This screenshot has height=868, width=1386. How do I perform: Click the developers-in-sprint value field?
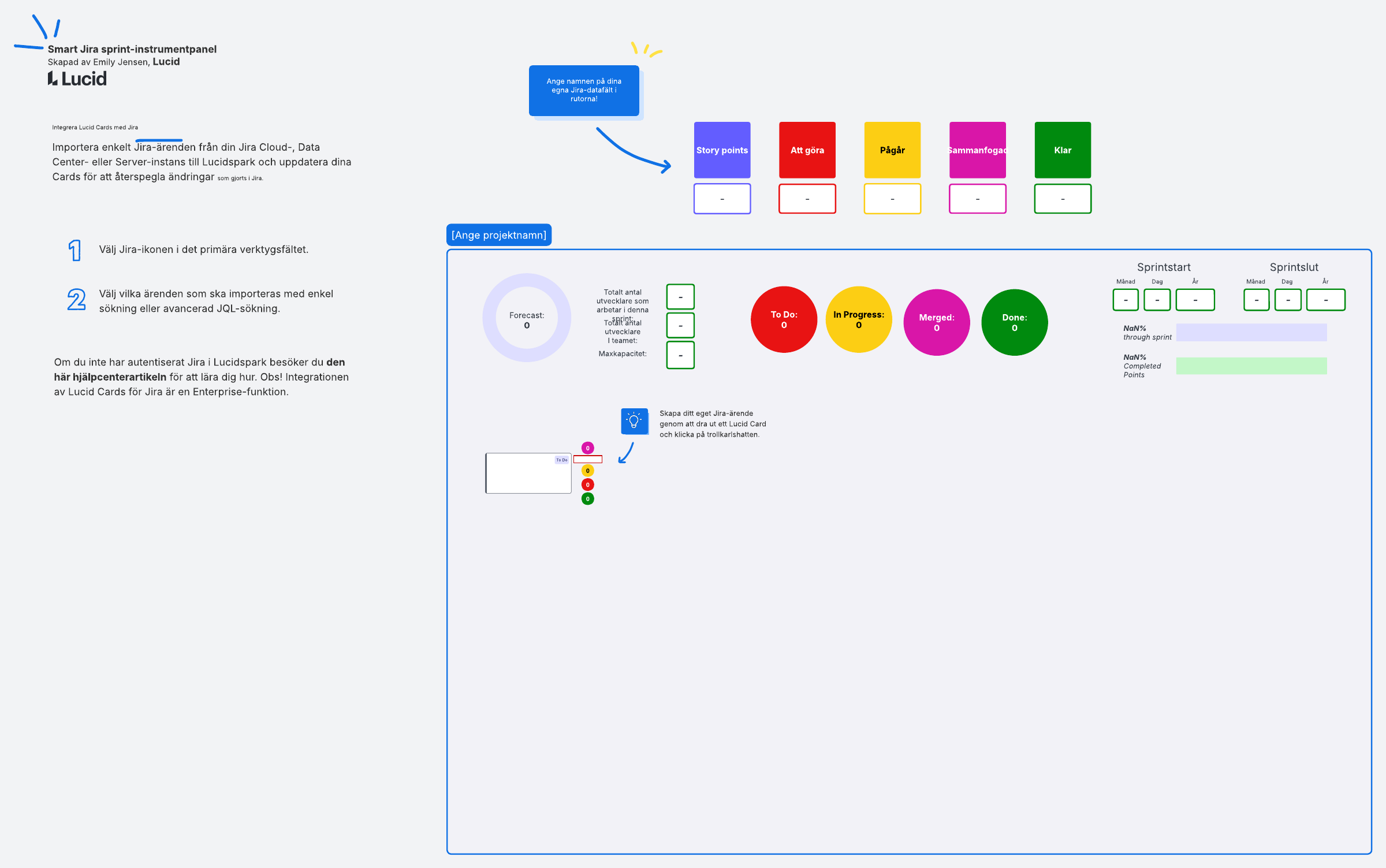point(680,297)
